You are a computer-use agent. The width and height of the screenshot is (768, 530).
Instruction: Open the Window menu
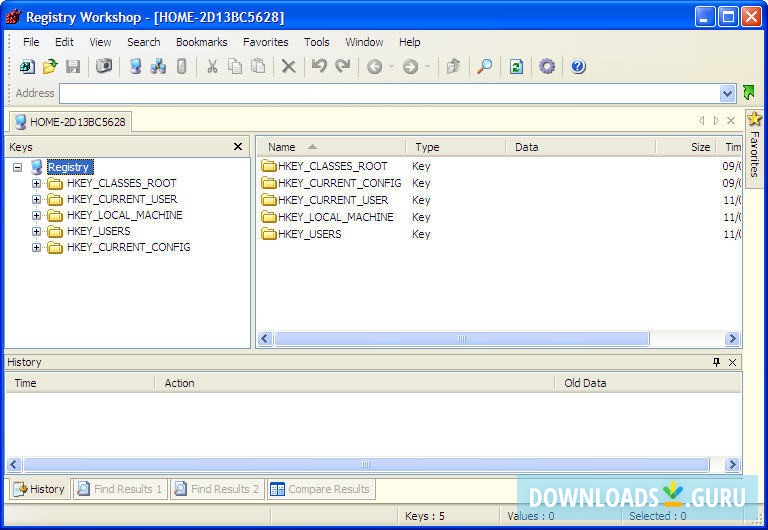[364, 42]
